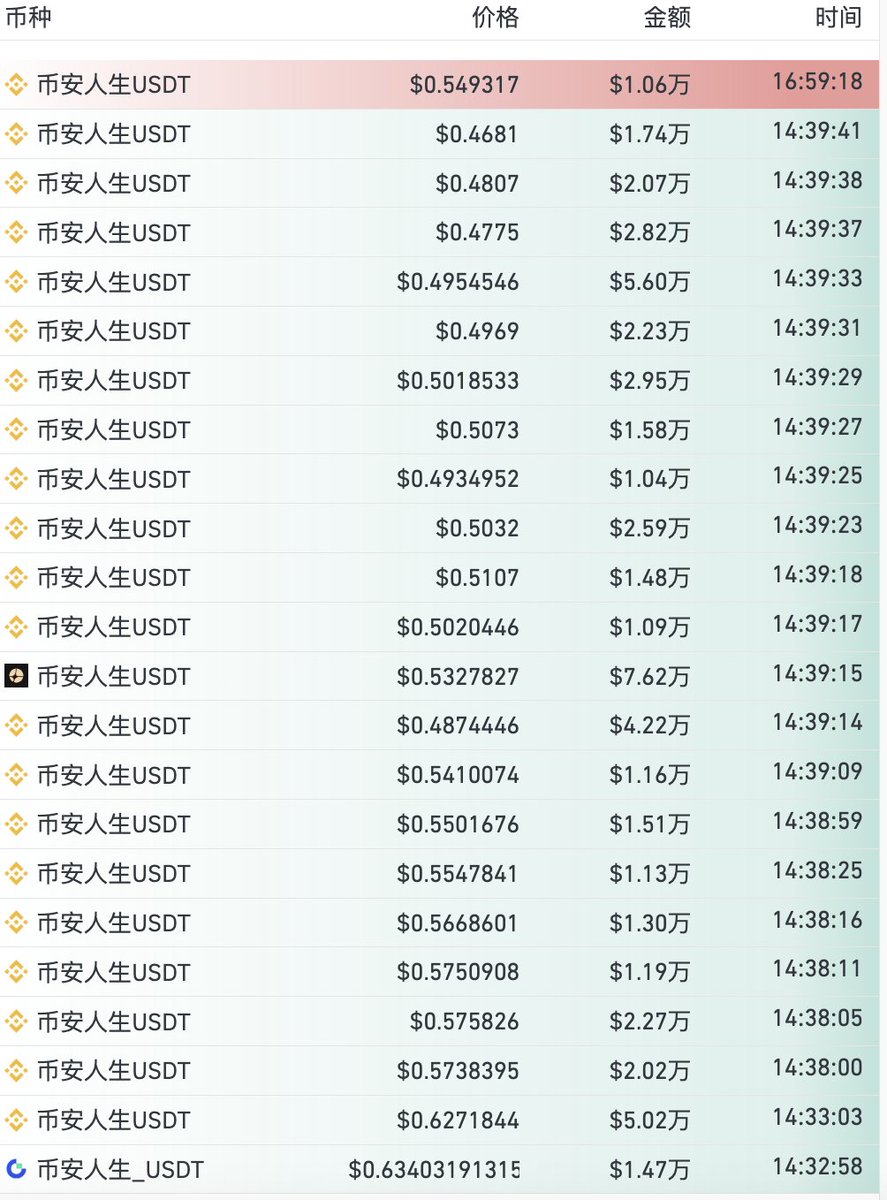887x1200 pixels.
Task: Click the Binance icon in the $0.6271844 row
Action: pos(16,1119)
